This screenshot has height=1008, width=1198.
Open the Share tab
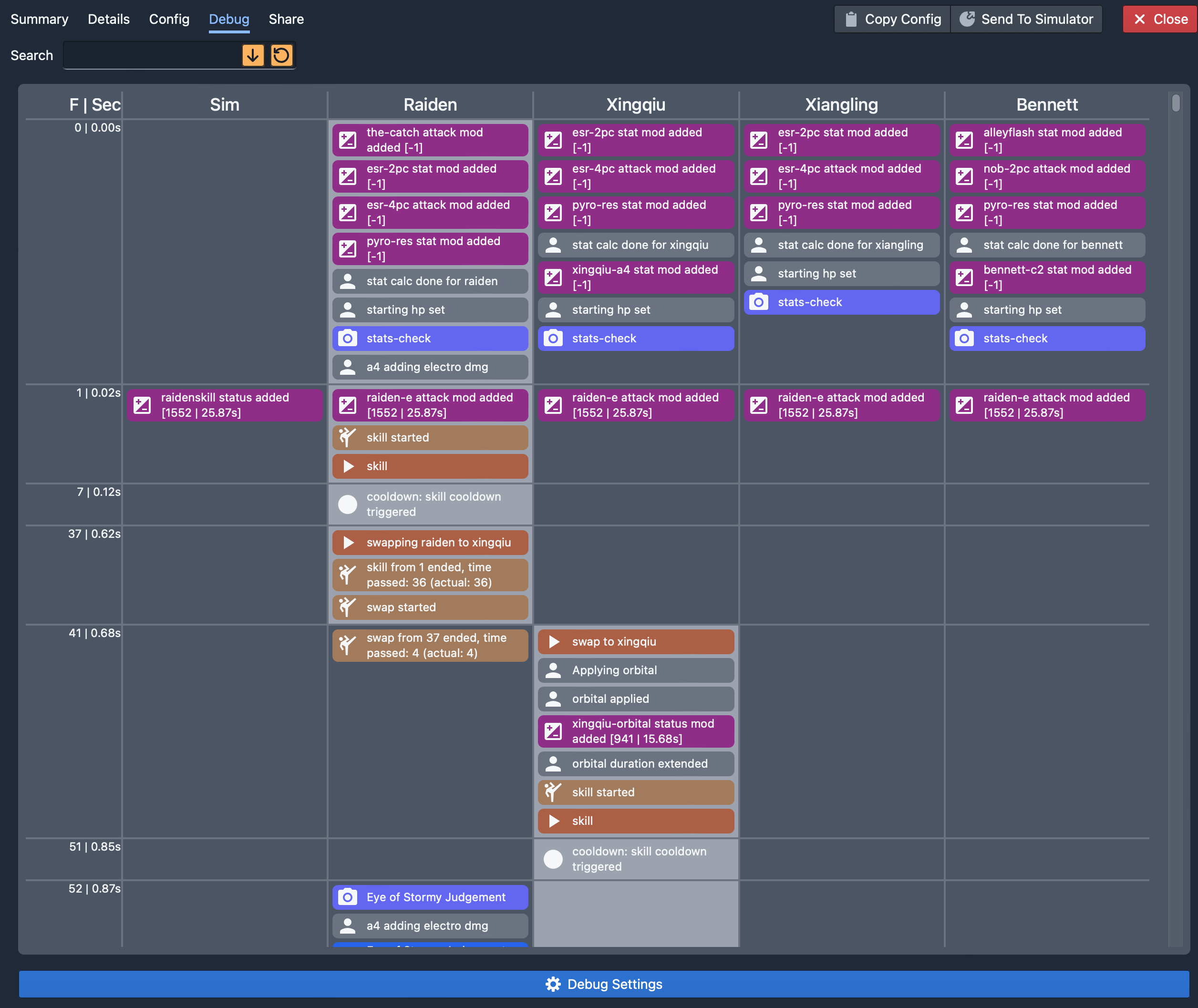[x=286, y=20]
